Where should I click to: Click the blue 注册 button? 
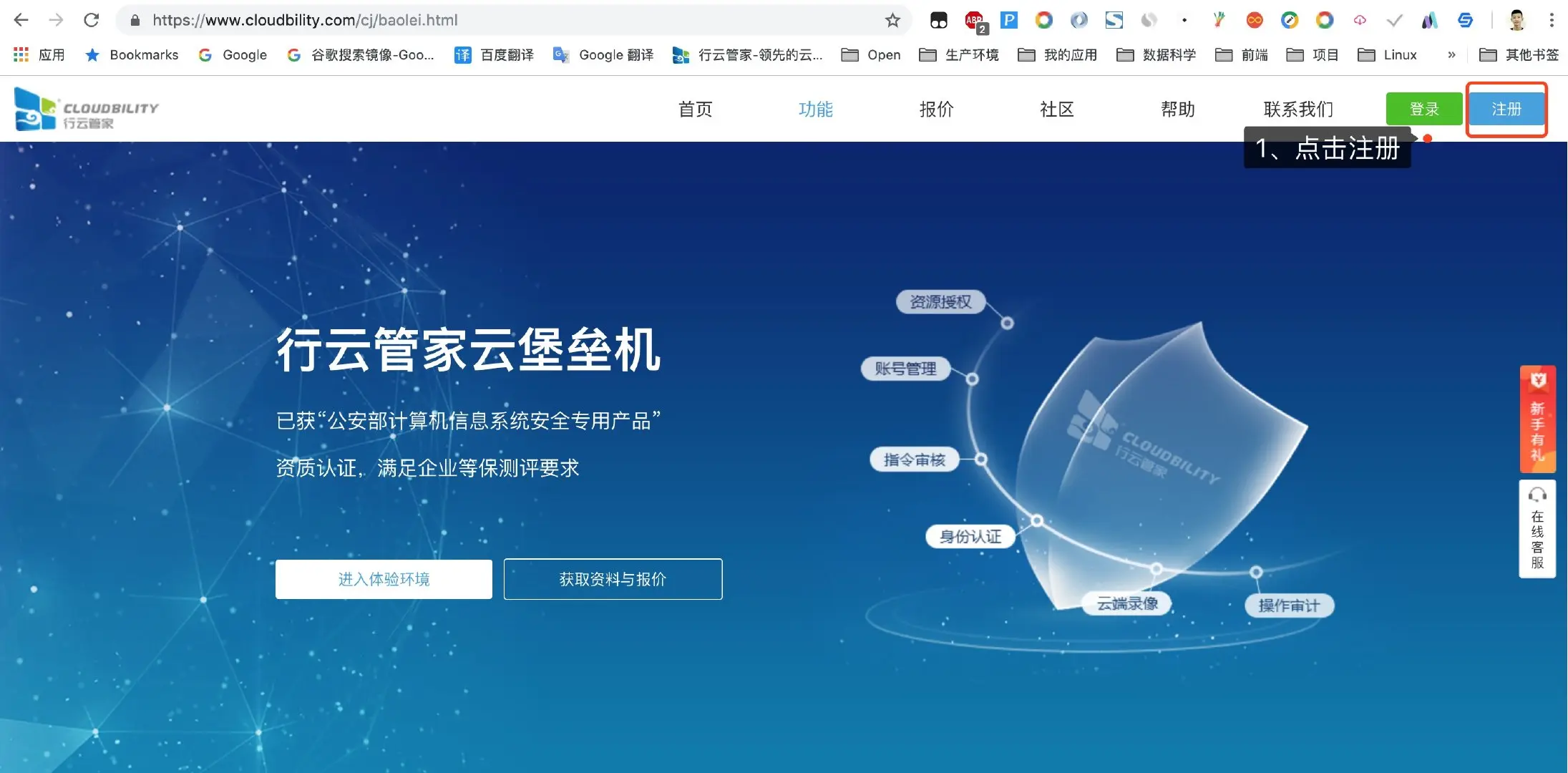click(x=1506, y=110)
